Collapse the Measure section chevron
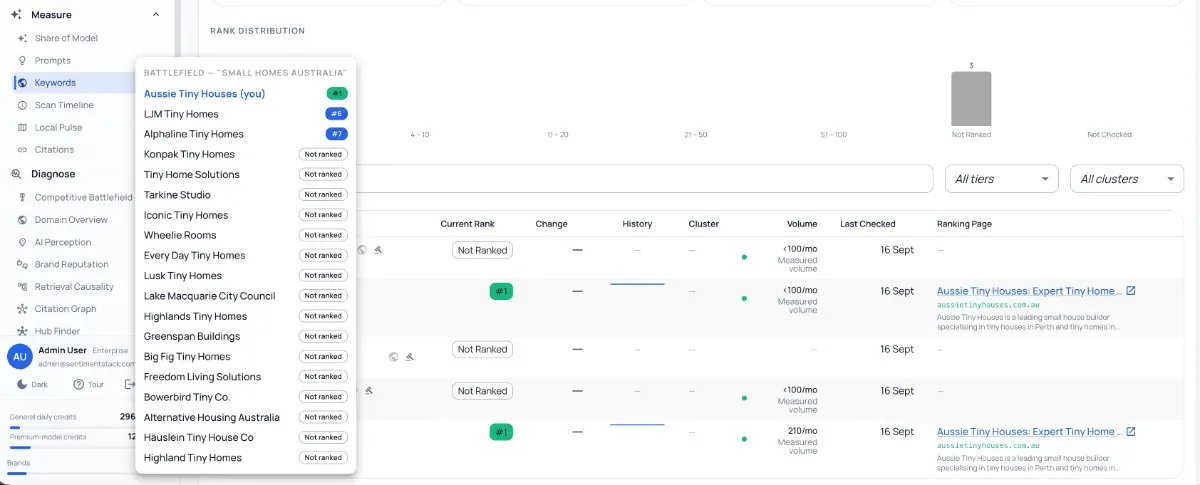This screenshot has width=1200, height=485. point(156,15)
